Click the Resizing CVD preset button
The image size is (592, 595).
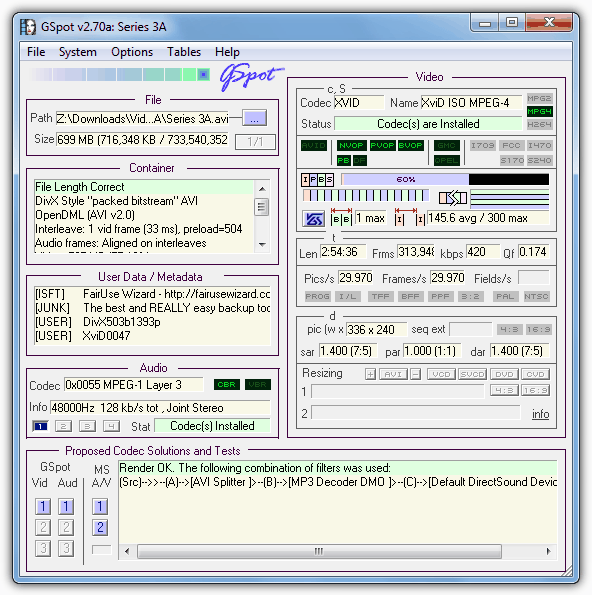tap(535, 374)
